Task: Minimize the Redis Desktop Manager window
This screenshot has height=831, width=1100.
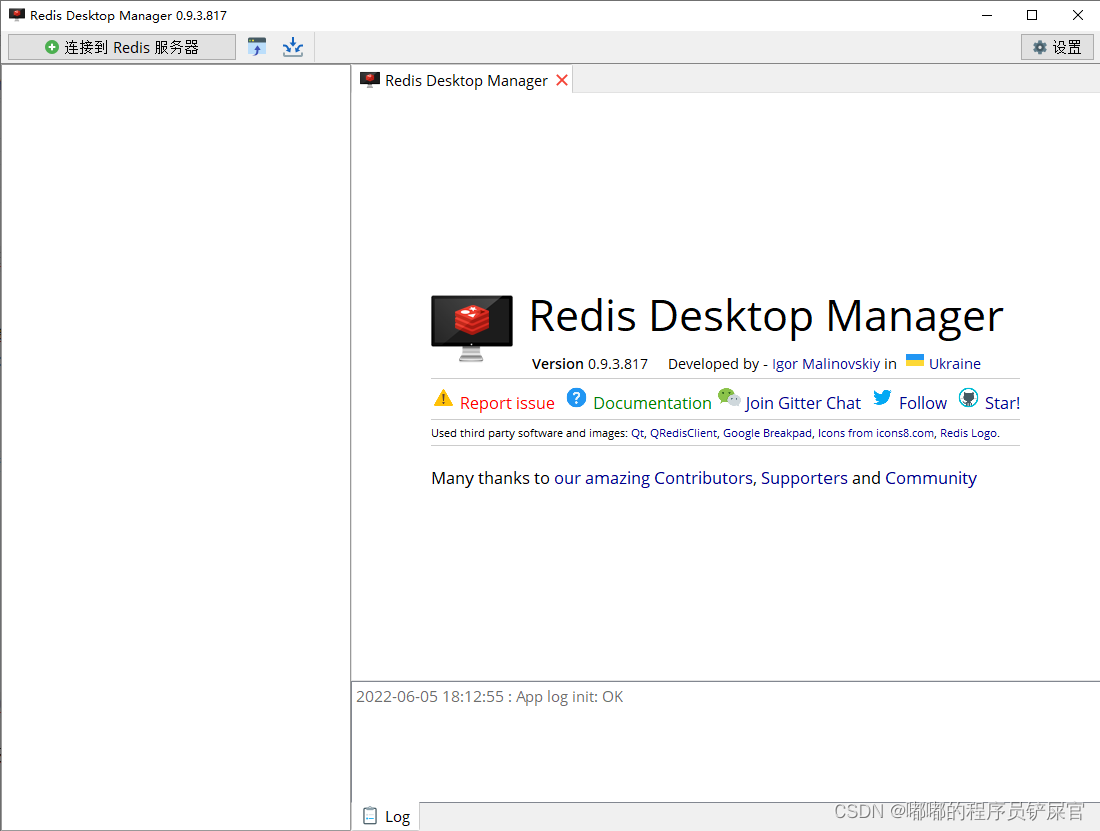Action: point(986,15)
